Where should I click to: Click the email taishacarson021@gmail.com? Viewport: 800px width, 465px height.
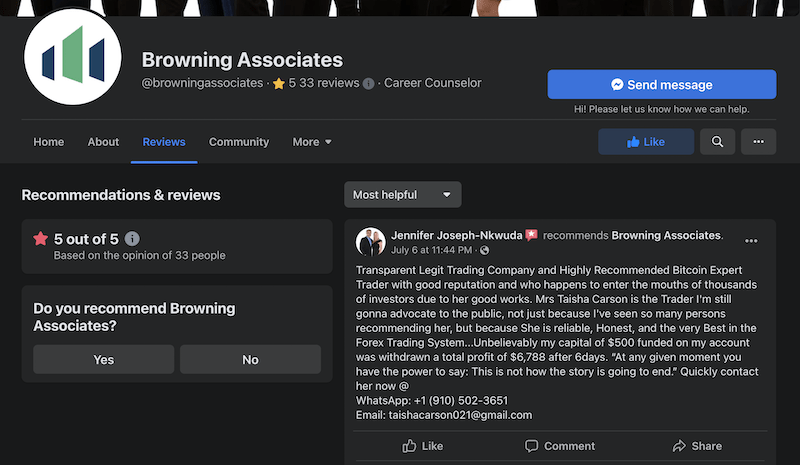(460, 415)
